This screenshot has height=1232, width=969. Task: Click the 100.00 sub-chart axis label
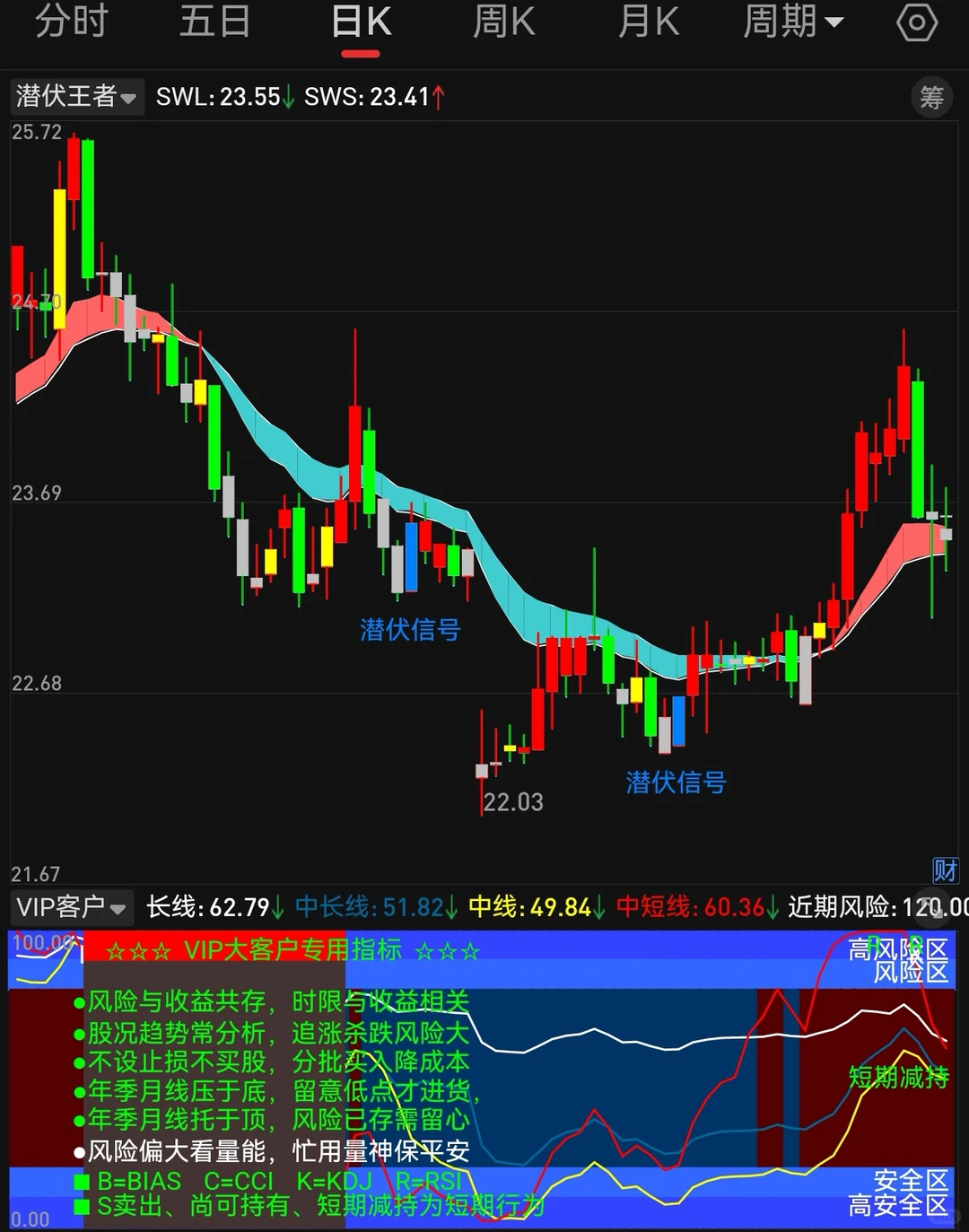[41, 943]
